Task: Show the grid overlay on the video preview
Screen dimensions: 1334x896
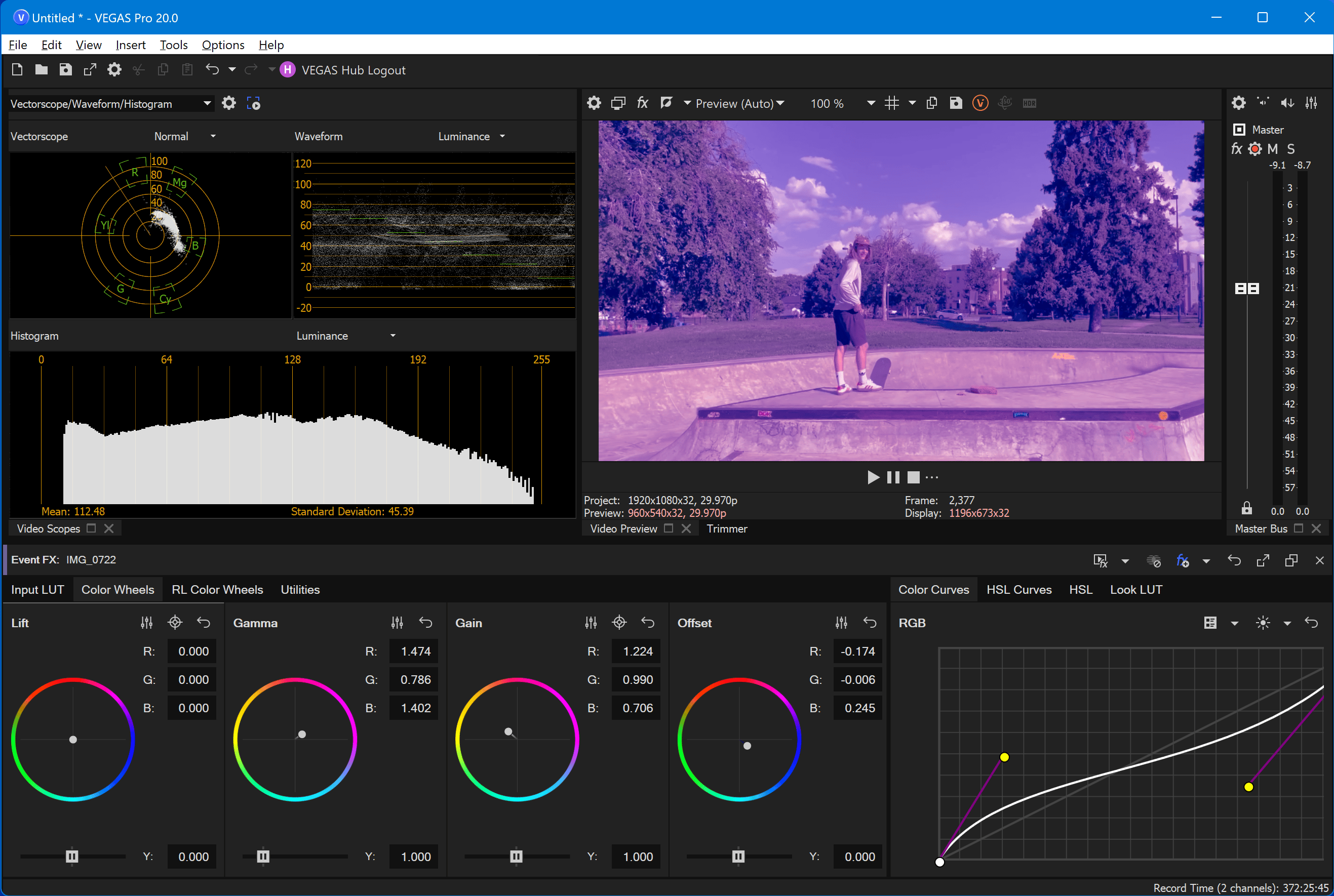Action: (x=892, y=103)
